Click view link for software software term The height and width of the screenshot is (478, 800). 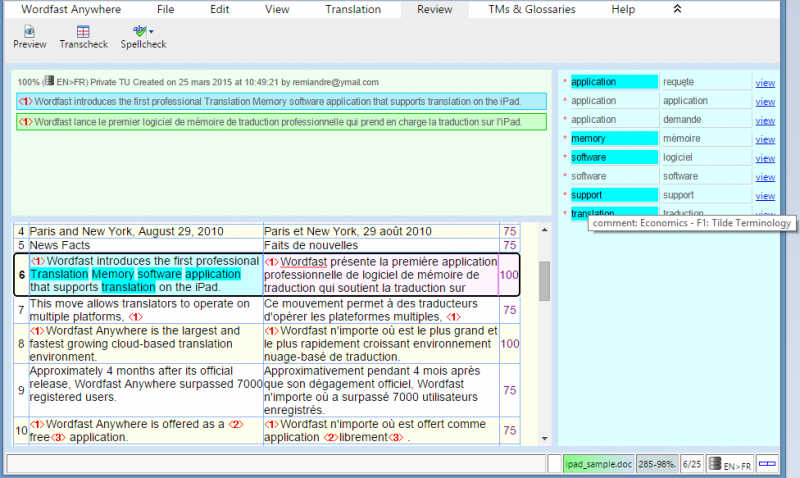(765, 177)
